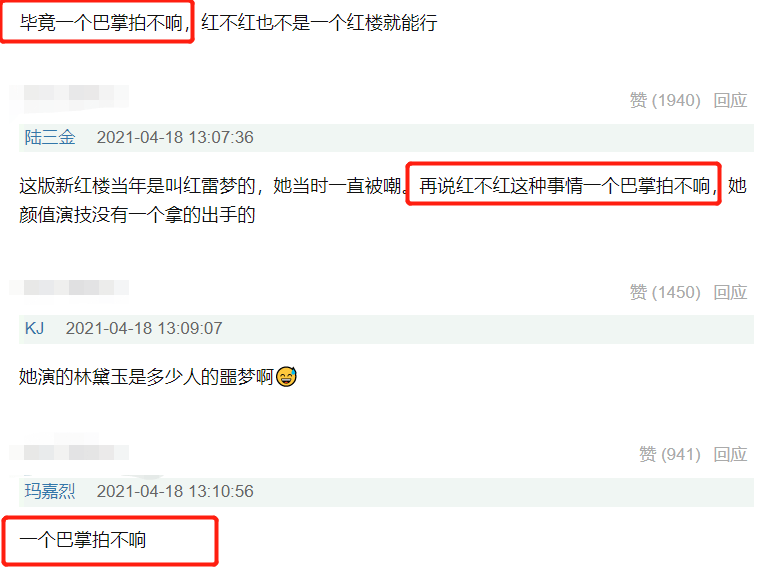Reply to the comment with 1450 likes
The image size is (777, 574).
(x=730, y=292)
